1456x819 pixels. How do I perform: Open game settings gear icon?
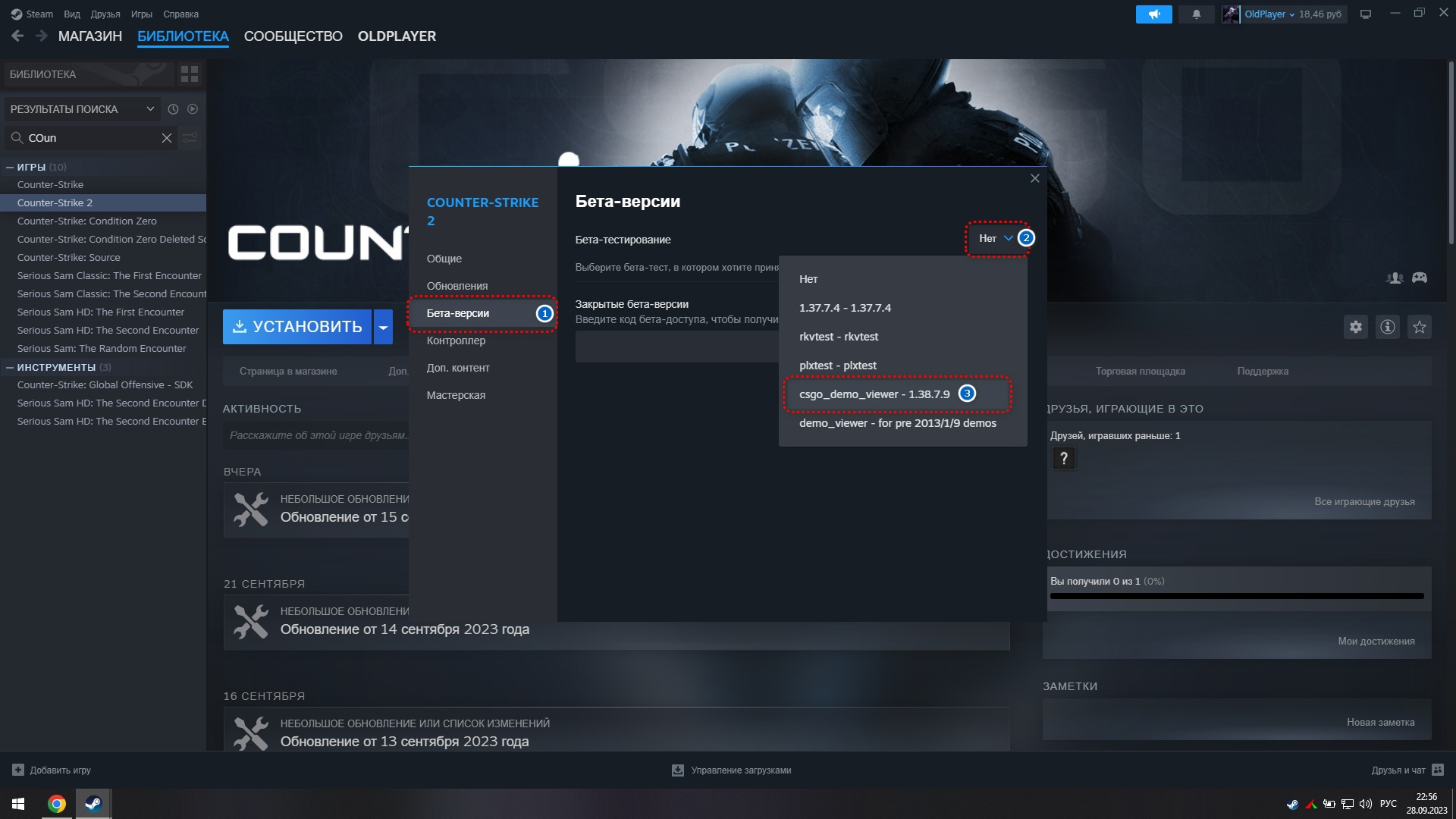[x=1356, y=327]
